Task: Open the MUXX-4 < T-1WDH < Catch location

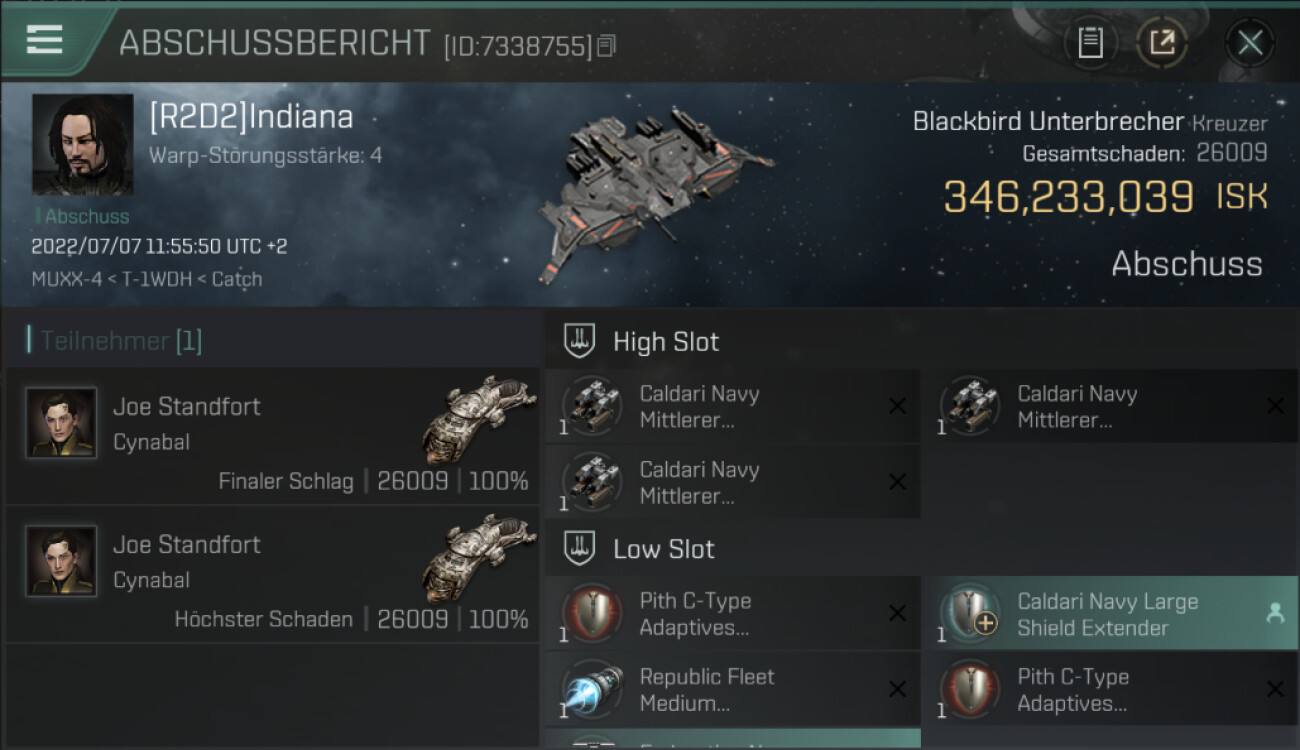Action: click(x=146, y=279)
